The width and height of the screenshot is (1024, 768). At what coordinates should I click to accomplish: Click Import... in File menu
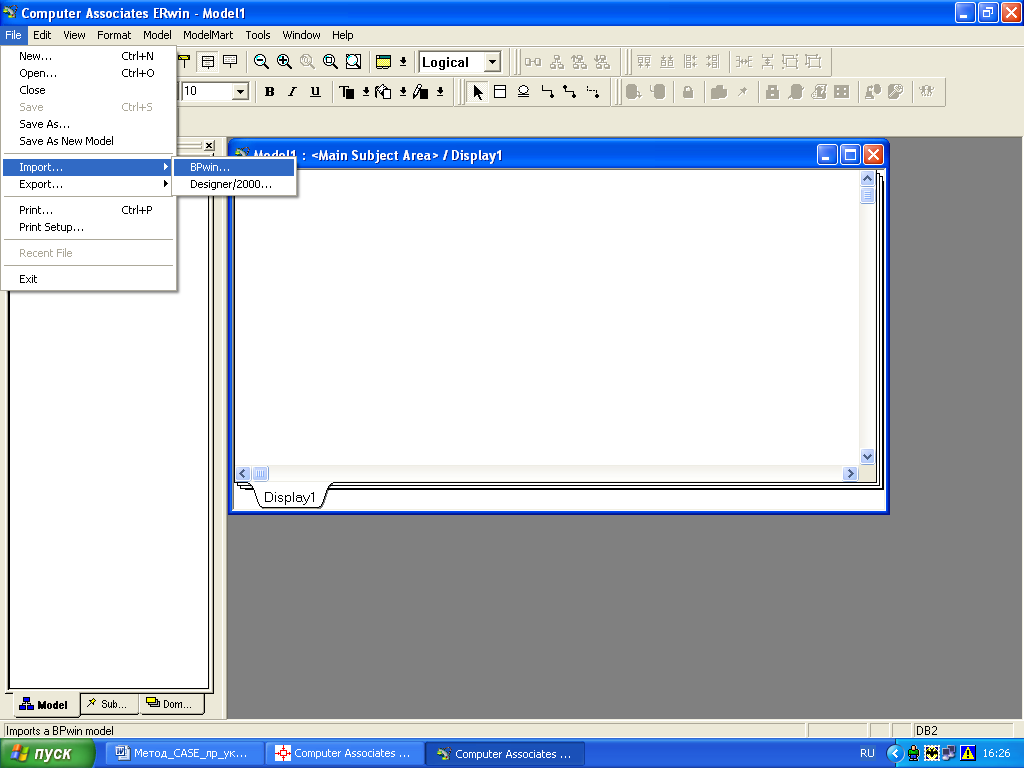pyautogui.click(x=88, y=167)
